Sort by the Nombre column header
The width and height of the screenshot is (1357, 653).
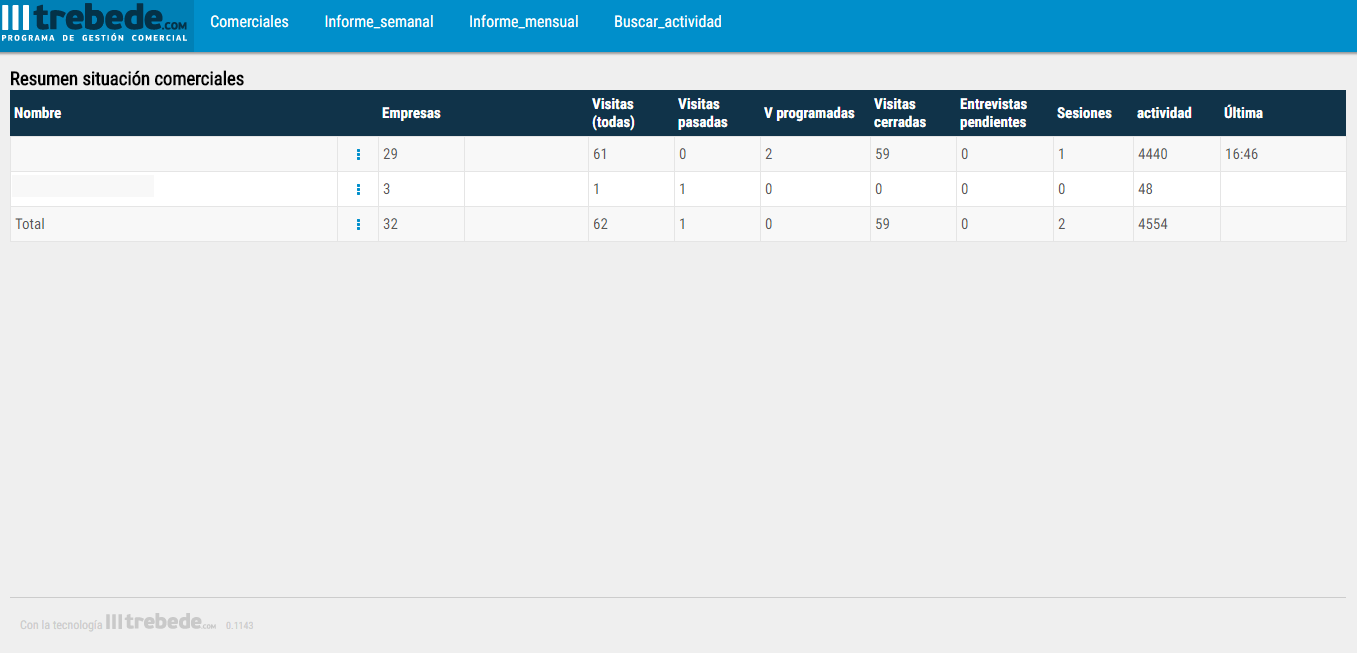point(38,113)
